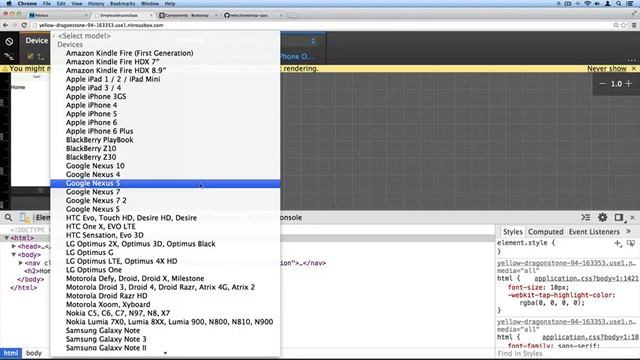The height and width of the screenshot is (360, 640).
Task: Click the dock side icon in DevTools
Action: [619, 218]
